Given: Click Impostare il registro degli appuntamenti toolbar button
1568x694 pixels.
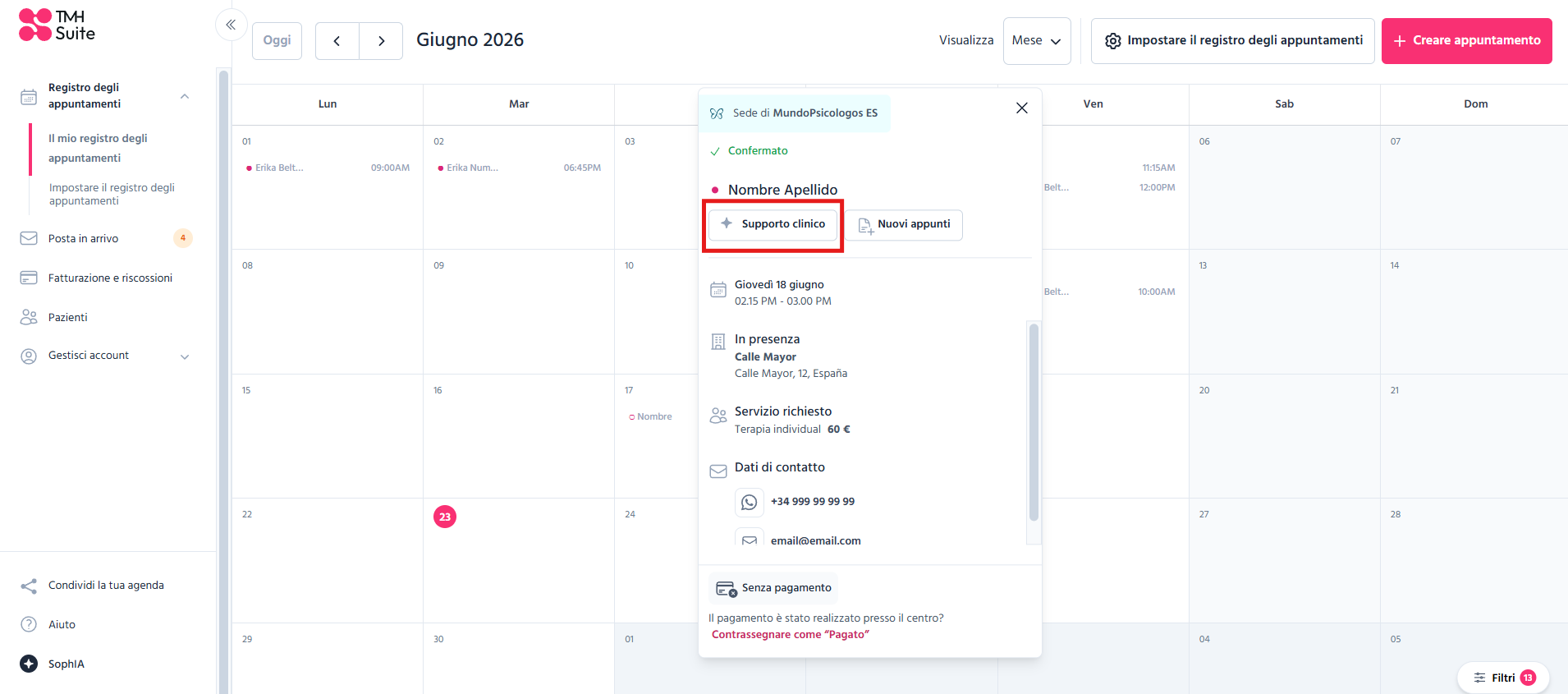Looking at the screenshot, I should pyautogui.click(x=1232, y=41).
